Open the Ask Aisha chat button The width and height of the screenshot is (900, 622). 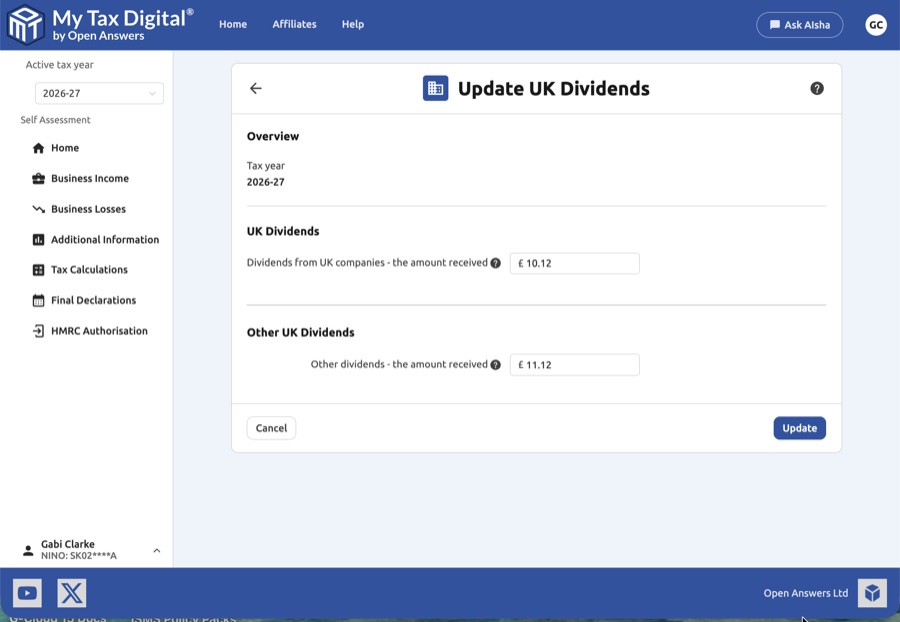pyautogui.click(x=799, y=25)
